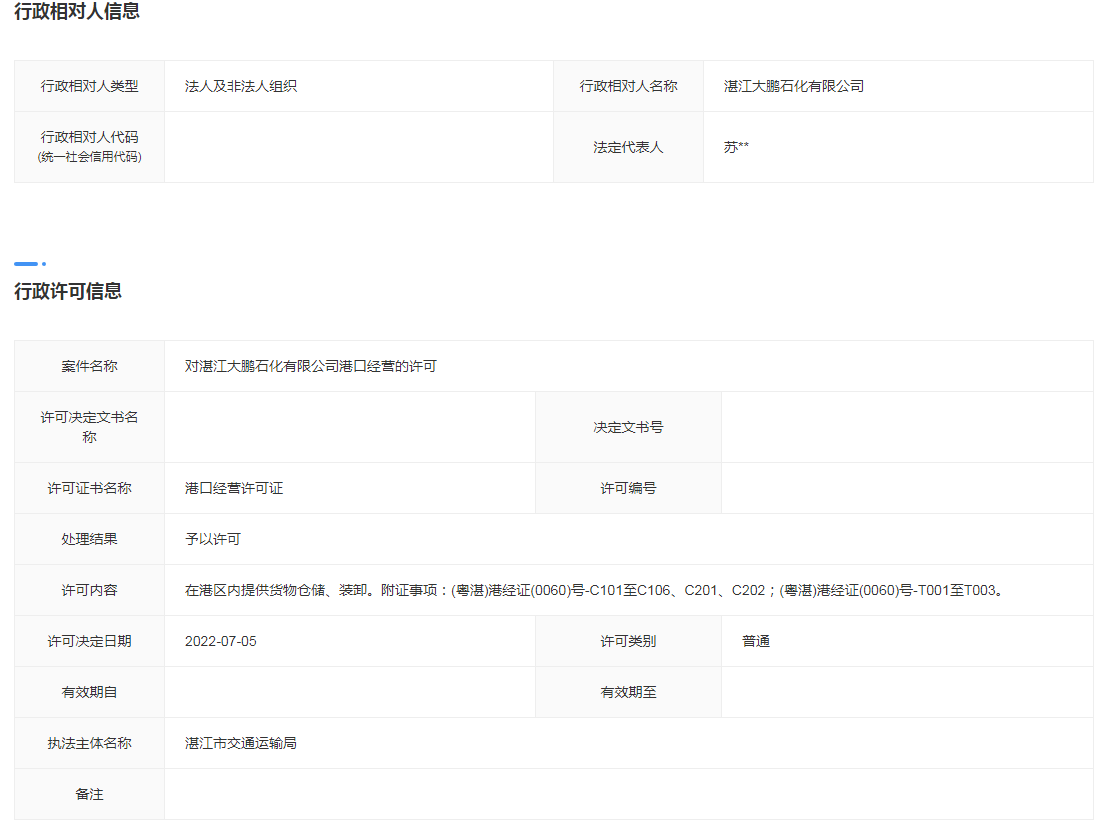Select the 许可内容 text starting 在港区内提供货物仓储
Screen dimensions: 1107x828
pyautogui.click(x=594, y=590)
